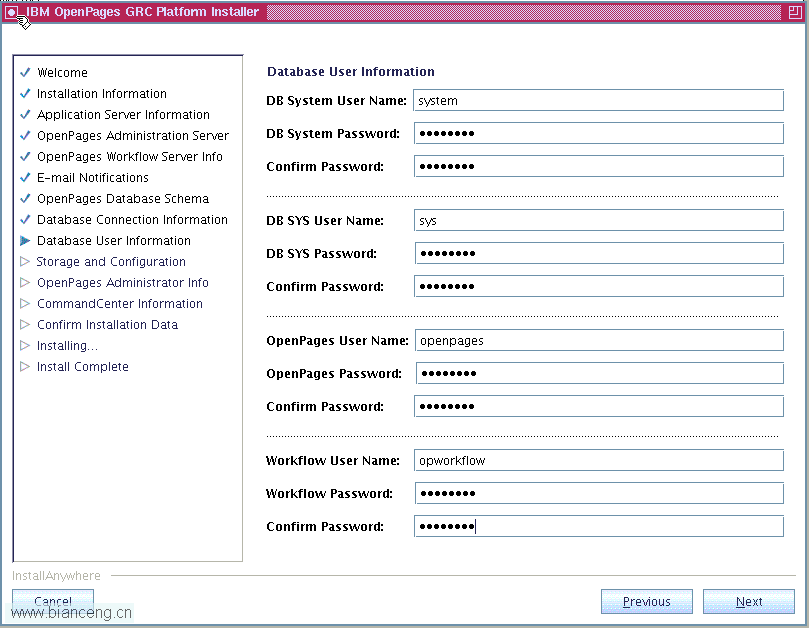Image resolution: width=809 pixels, height=628 pixels.
Task: Click the DB SYS User Name field
Action: pos(598,221)
